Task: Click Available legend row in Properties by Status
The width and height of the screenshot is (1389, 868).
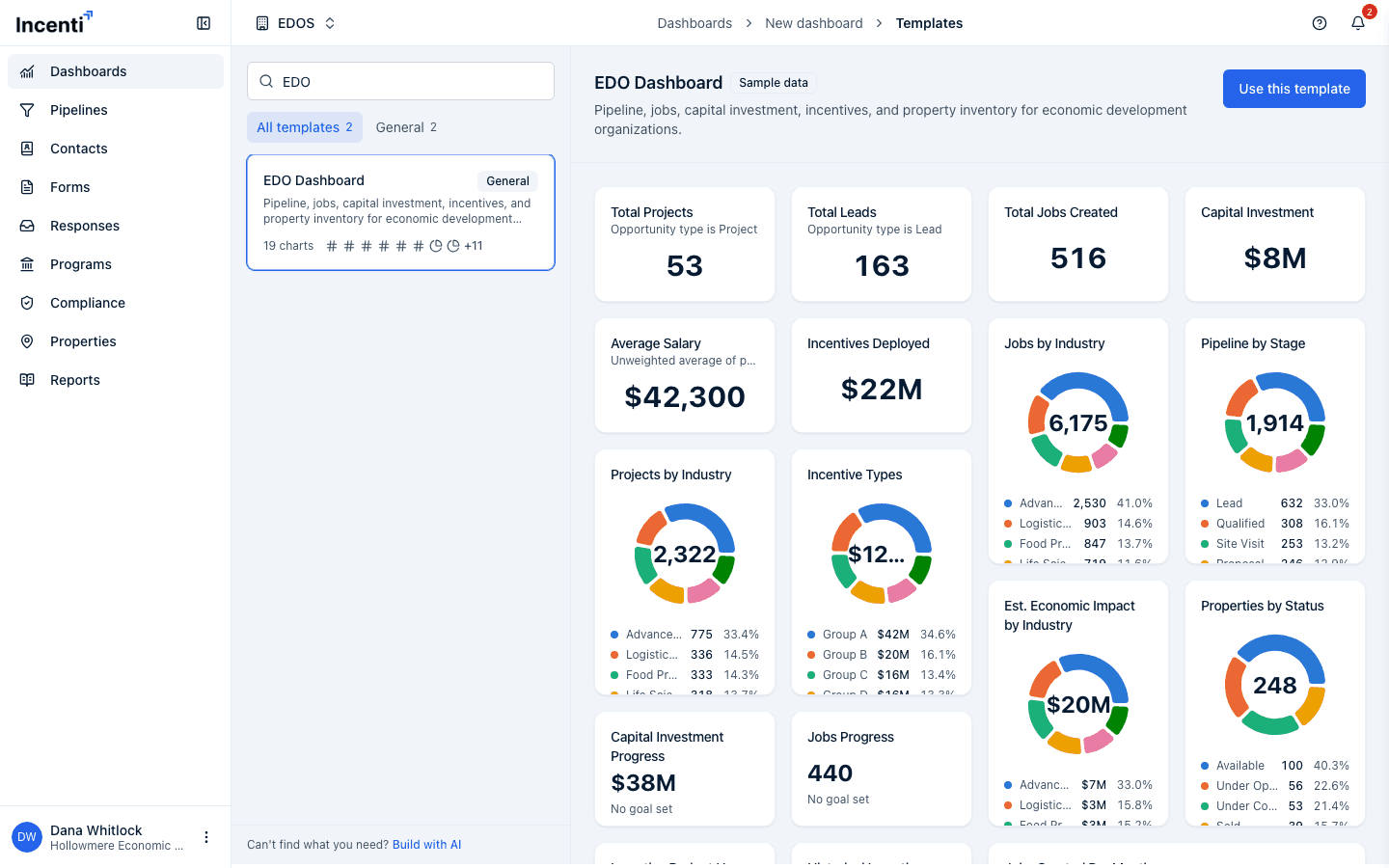Action: click(x=1275, y=766)
